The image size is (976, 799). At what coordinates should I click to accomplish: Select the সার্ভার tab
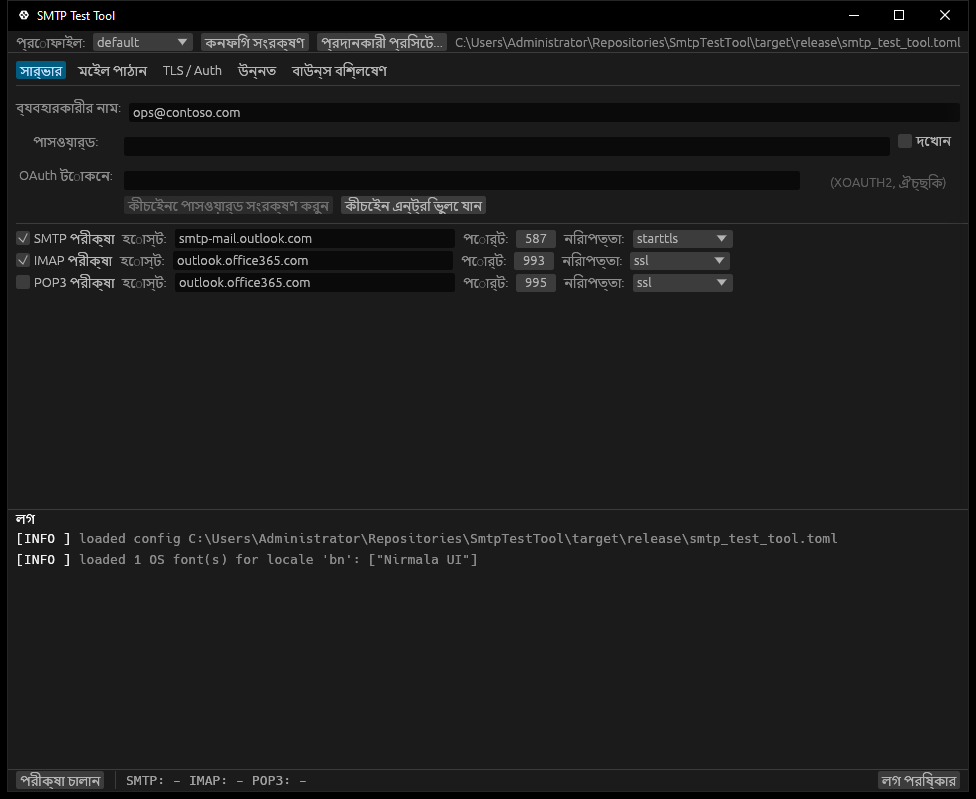tap(40, 71)
